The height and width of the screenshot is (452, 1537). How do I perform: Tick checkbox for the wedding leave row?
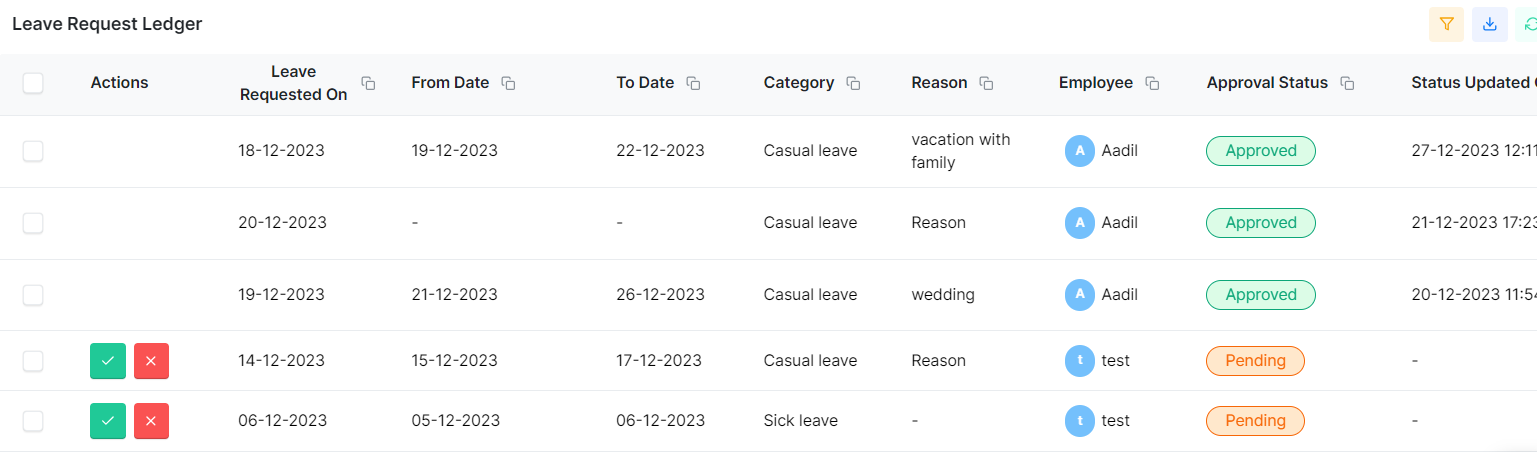point(33,295)
